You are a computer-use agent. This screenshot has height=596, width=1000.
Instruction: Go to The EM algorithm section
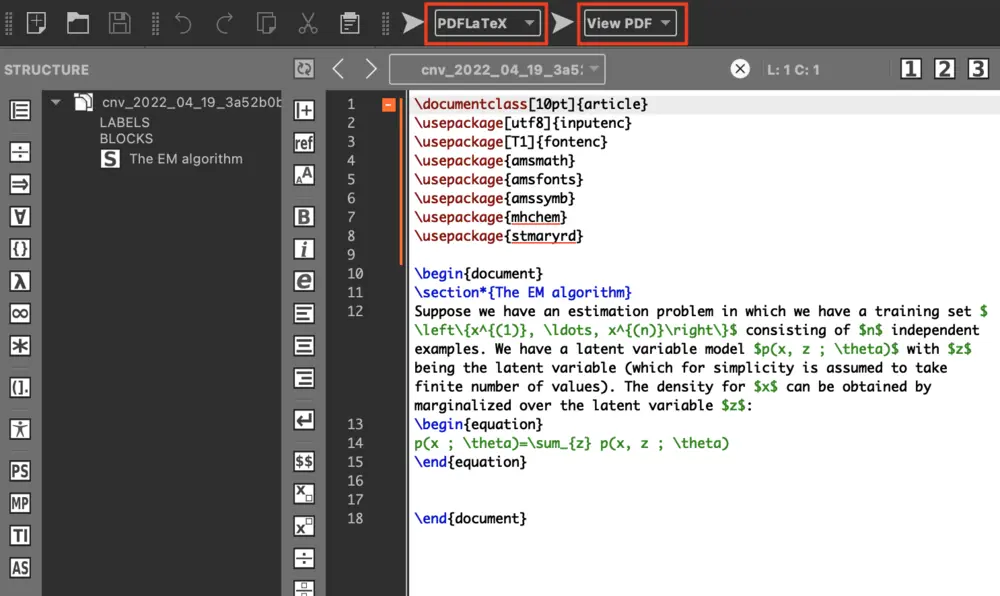[186, 159]
